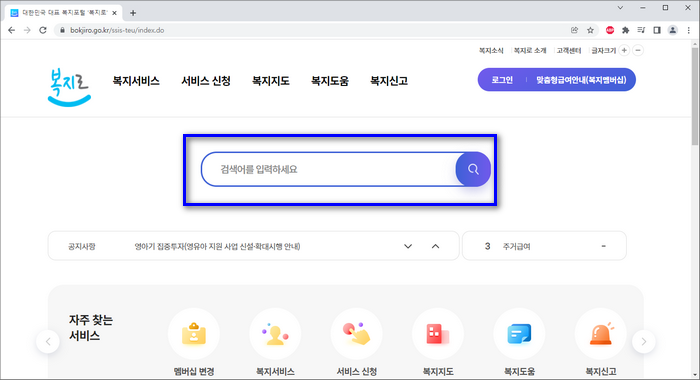Open the media control playlist icon
This screenshot has width=700, height=380.
click(641, 30)
